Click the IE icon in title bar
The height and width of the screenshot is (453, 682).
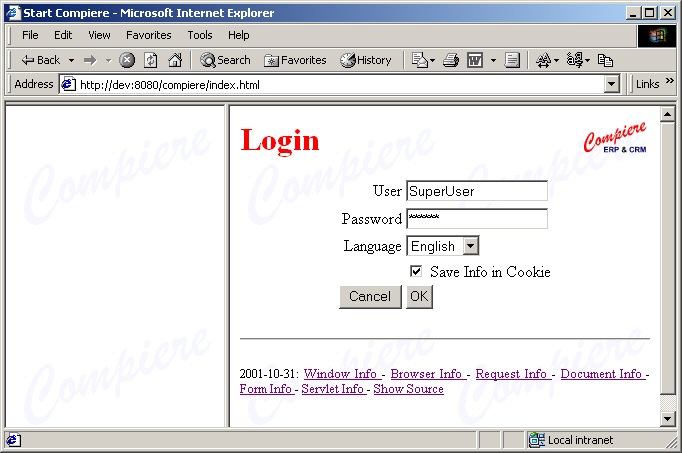(x=13, y=13)
